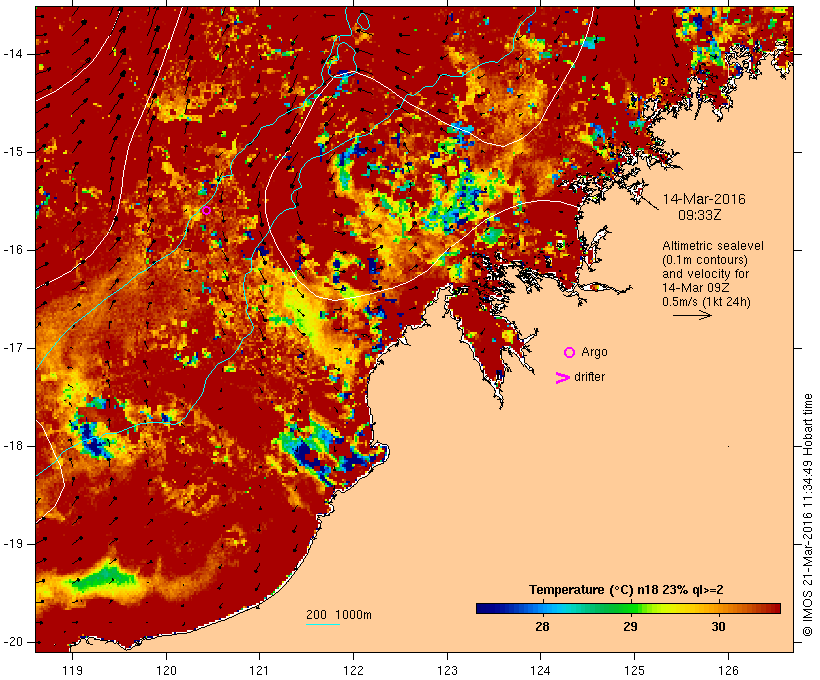Click the colorbar tick label 28
820x680 pixels.
[x=542, y=626]
